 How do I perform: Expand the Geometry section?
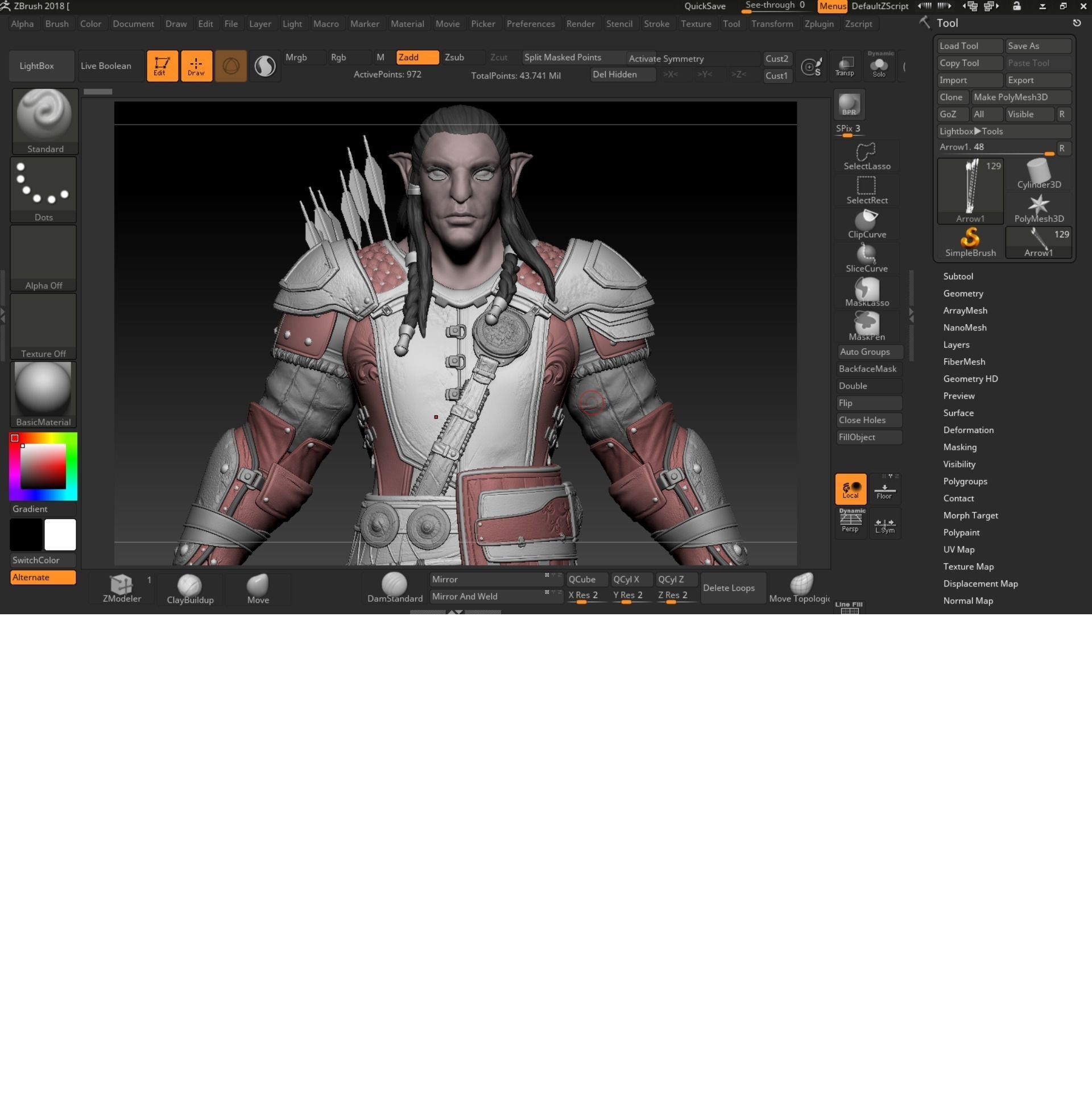coord(963,293)
